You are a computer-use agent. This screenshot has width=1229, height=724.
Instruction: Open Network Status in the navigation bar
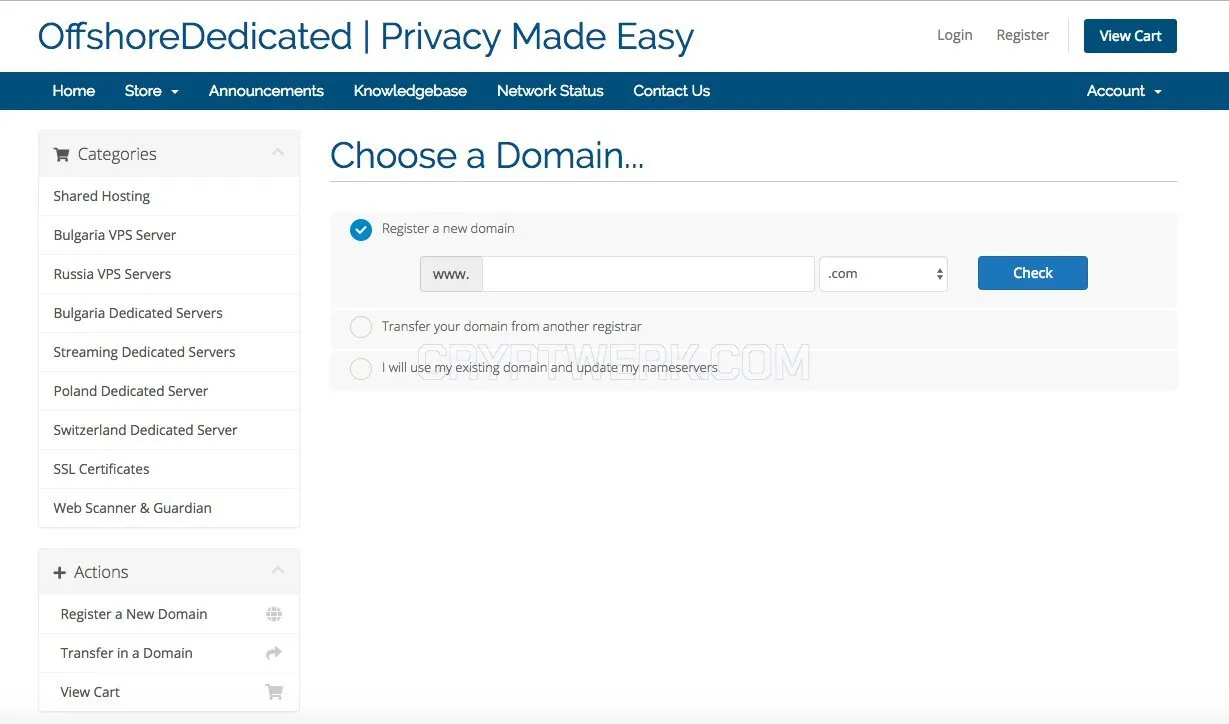coord(550,91)
